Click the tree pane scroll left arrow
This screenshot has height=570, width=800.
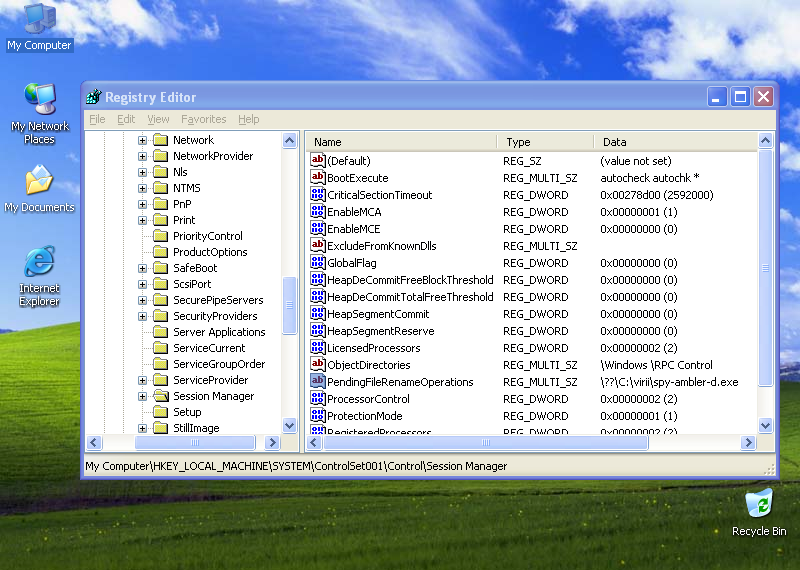point(94,442)
